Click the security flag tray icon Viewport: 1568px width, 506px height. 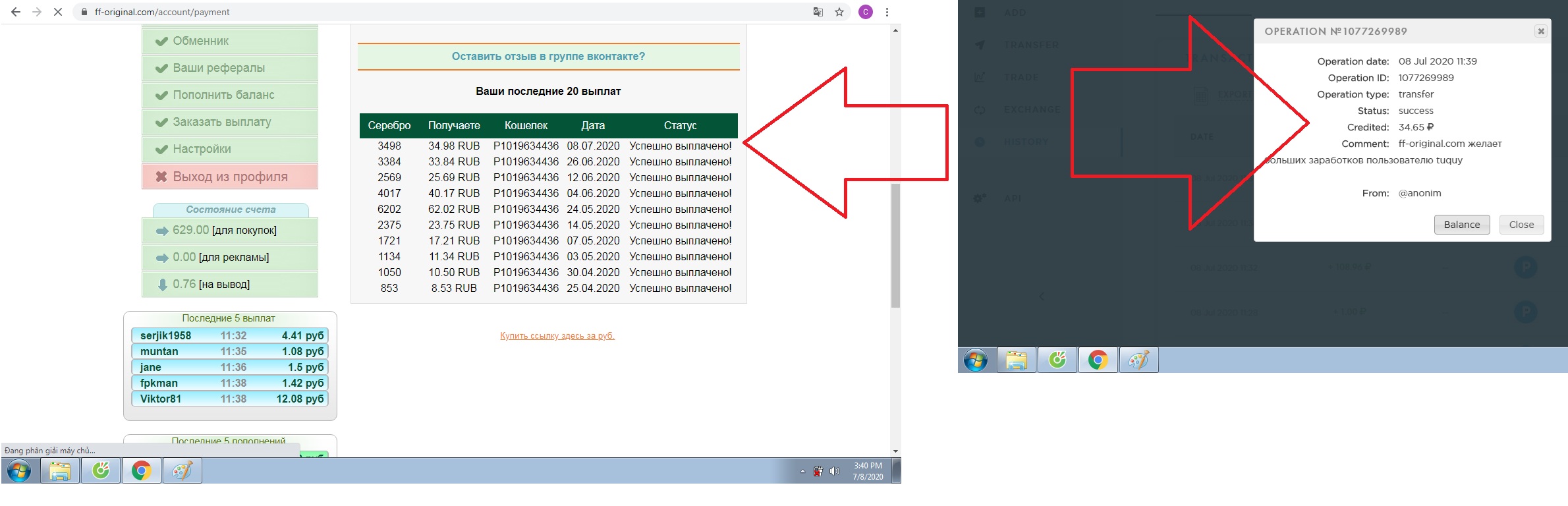pyautogui.click(x=818, y=471)
